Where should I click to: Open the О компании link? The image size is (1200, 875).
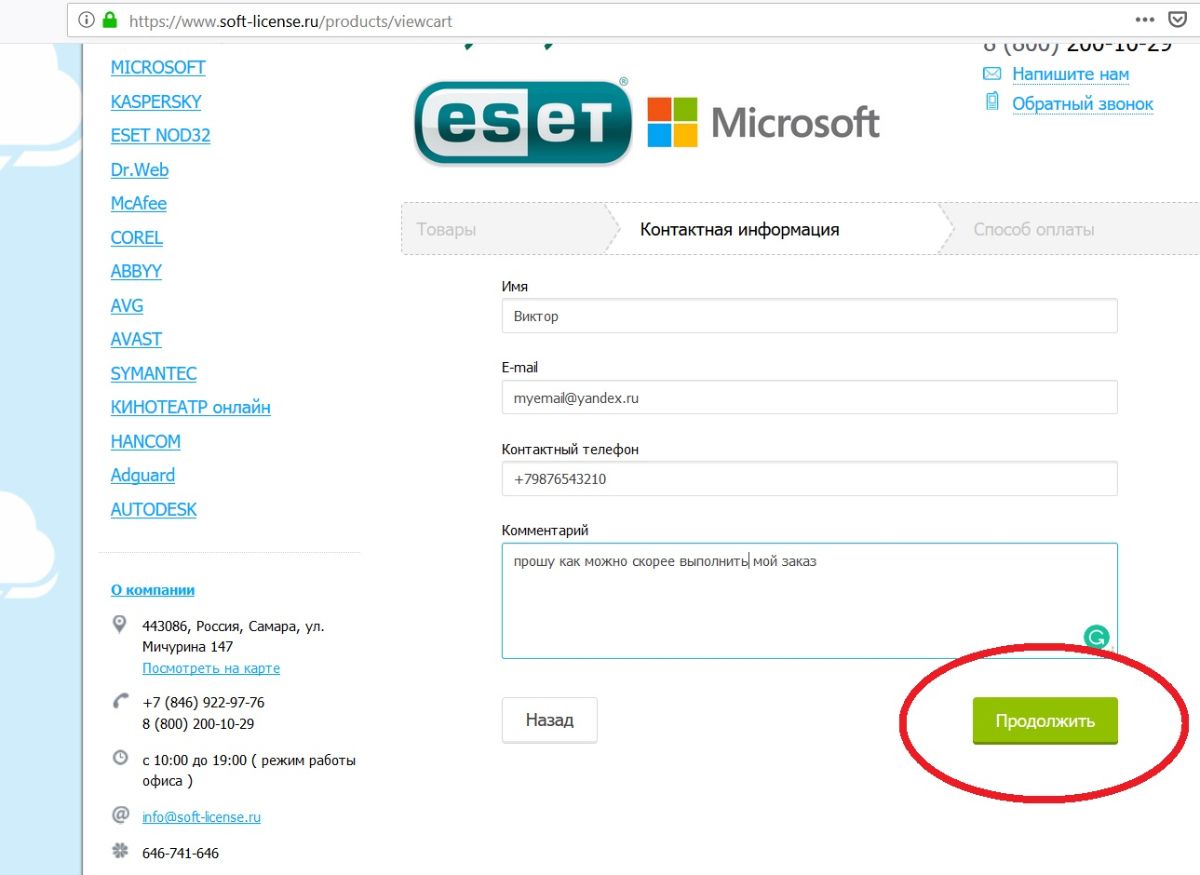click(153, 590)
